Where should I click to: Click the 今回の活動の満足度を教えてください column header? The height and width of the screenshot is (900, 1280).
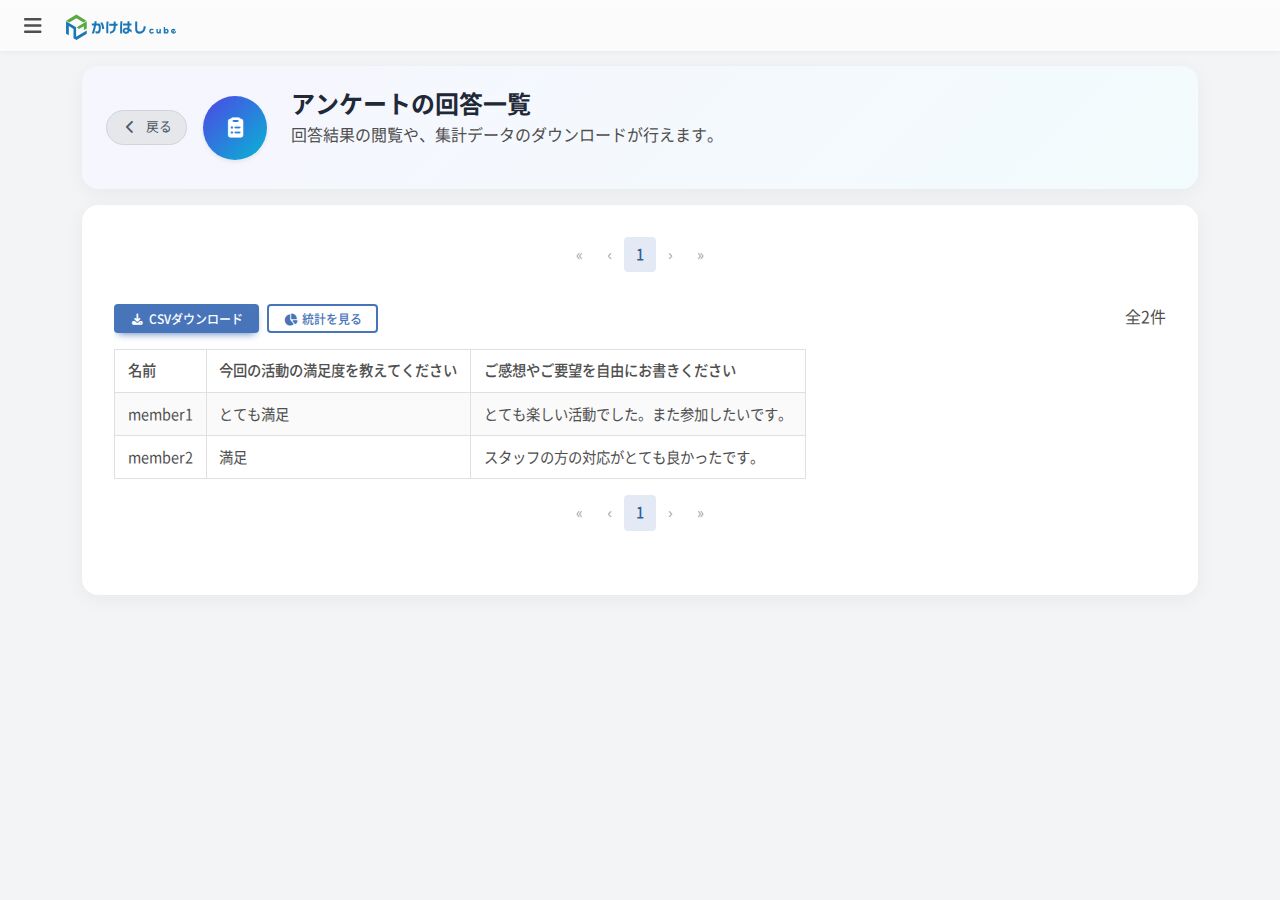coord(338,371)
